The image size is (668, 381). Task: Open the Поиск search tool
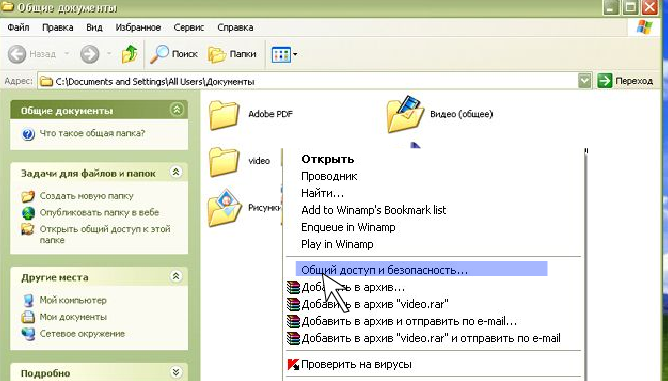click(x=174, y=54)
